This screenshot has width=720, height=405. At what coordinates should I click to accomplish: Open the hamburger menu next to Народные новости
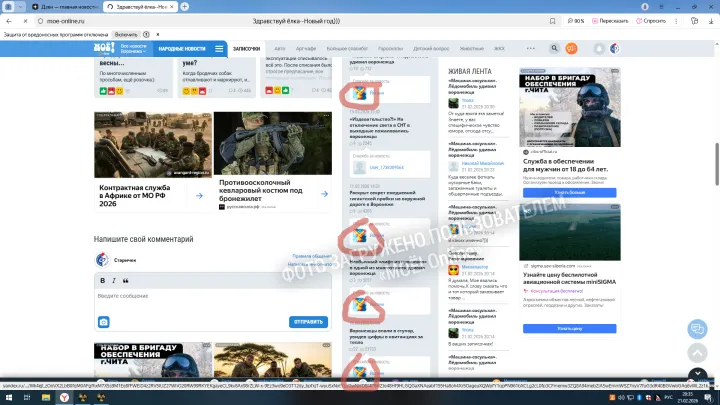218,48
